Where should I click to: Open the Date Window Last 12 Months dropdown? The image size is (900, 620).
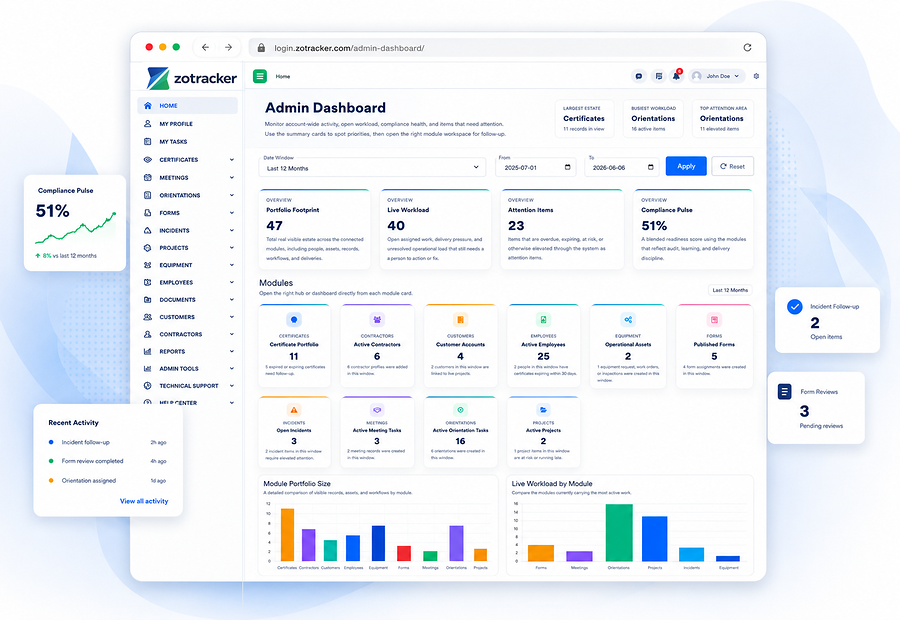click(372, 168)
